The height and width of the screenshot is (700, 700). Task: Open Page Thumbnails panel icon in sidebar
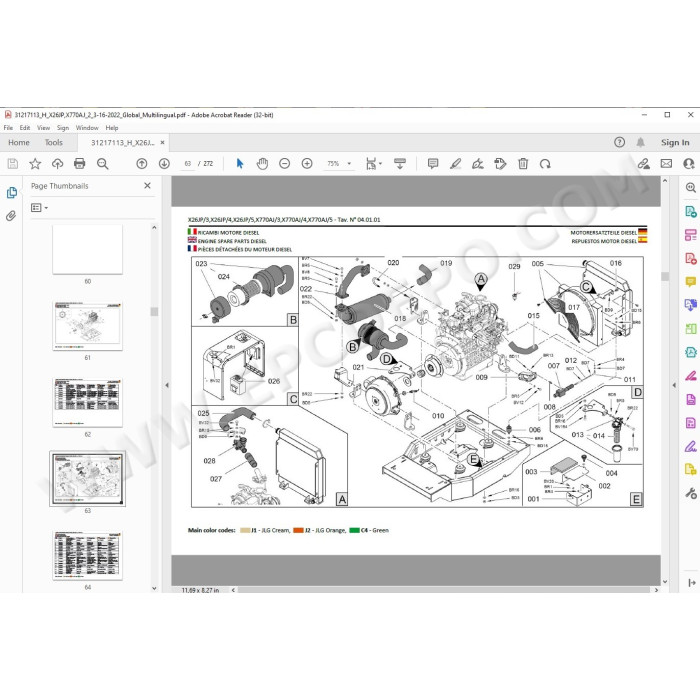(12, 192)
